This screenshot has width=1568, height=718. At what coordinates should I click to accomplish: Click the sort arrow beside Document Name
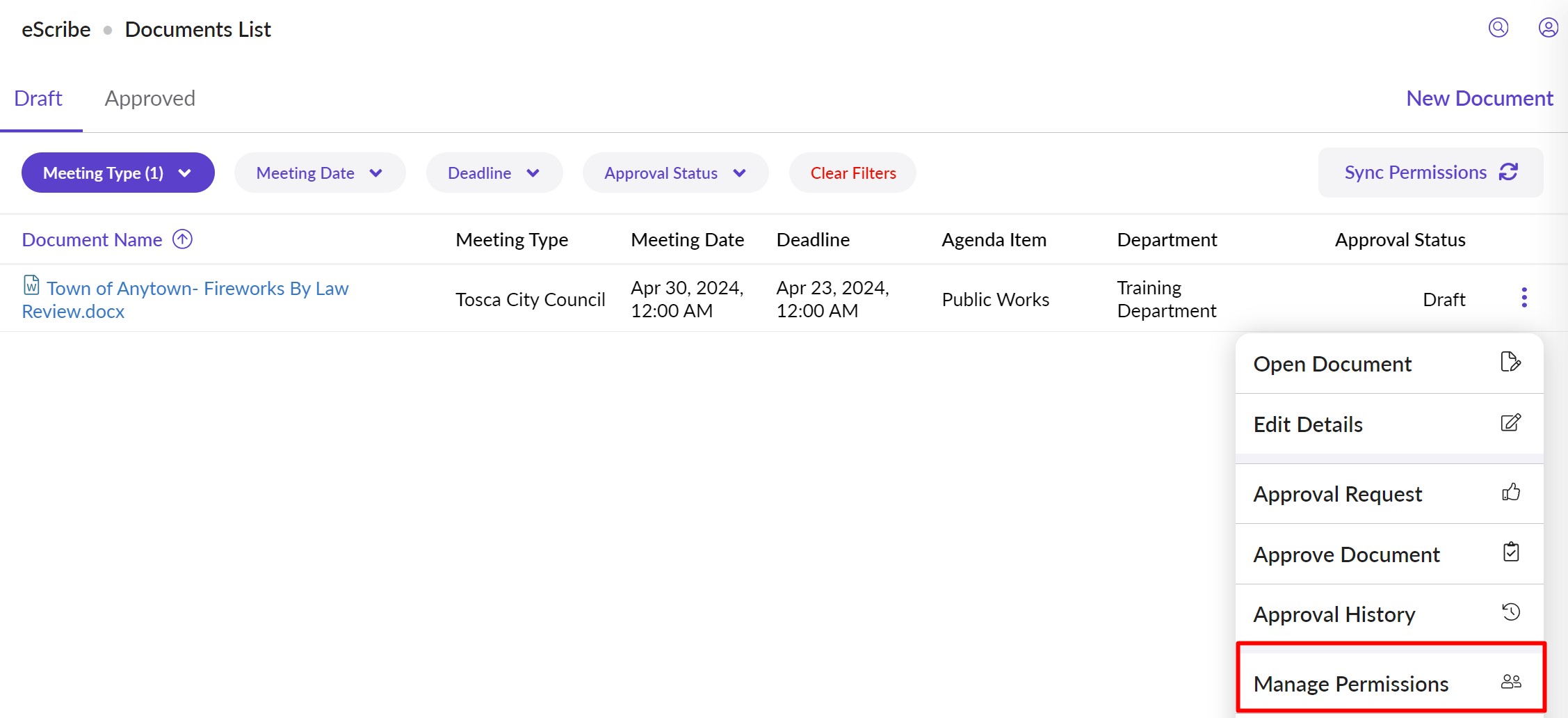[x=182, y=239]
